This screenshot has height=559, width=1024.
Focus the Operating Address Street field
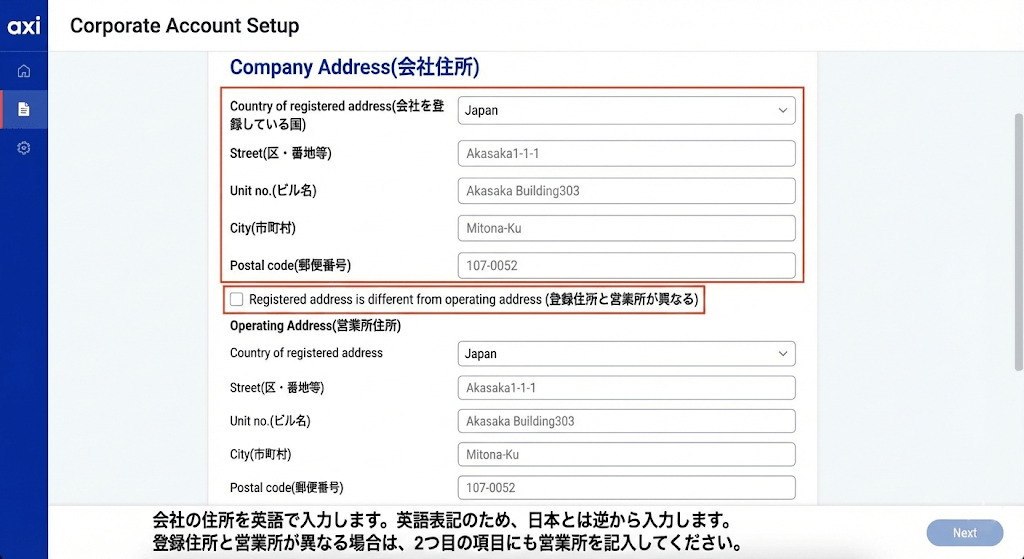click(x=626, y=388)
